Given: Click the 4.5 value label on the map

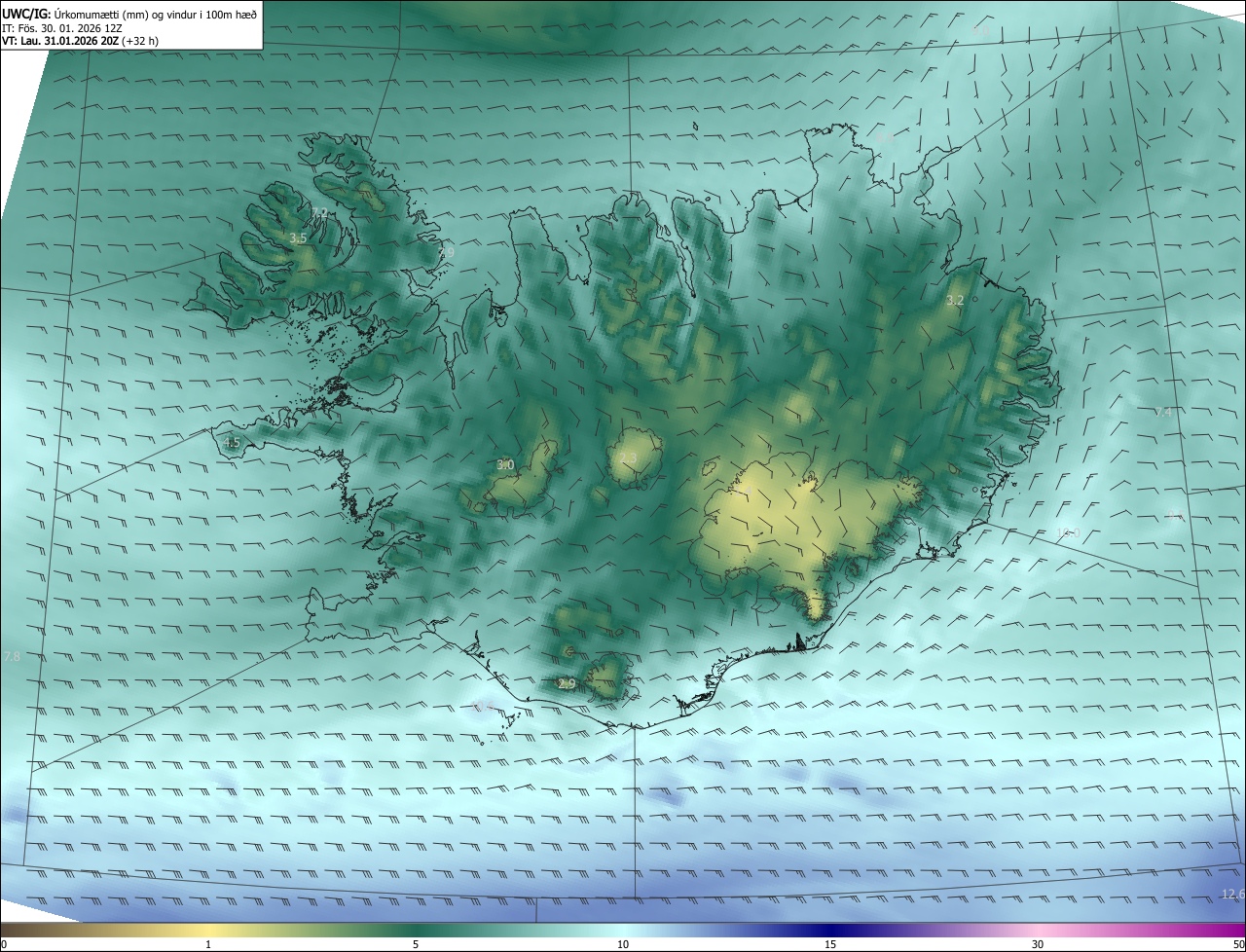Looking at the screenshot, I should (x=232, y=443).
